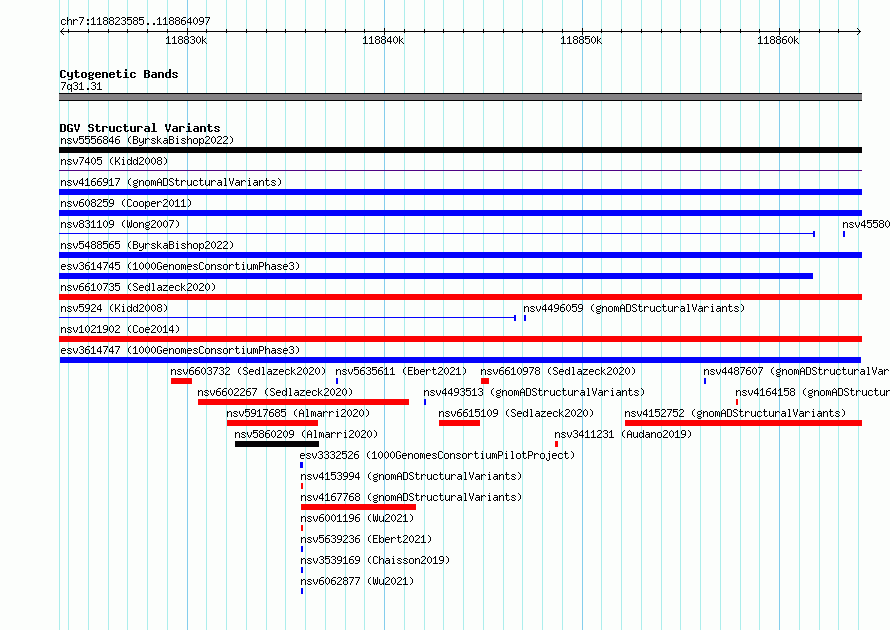The image size is (890, 630).
Task: Click the red nsv6610735 variant bar
Action: pos(460,297)
